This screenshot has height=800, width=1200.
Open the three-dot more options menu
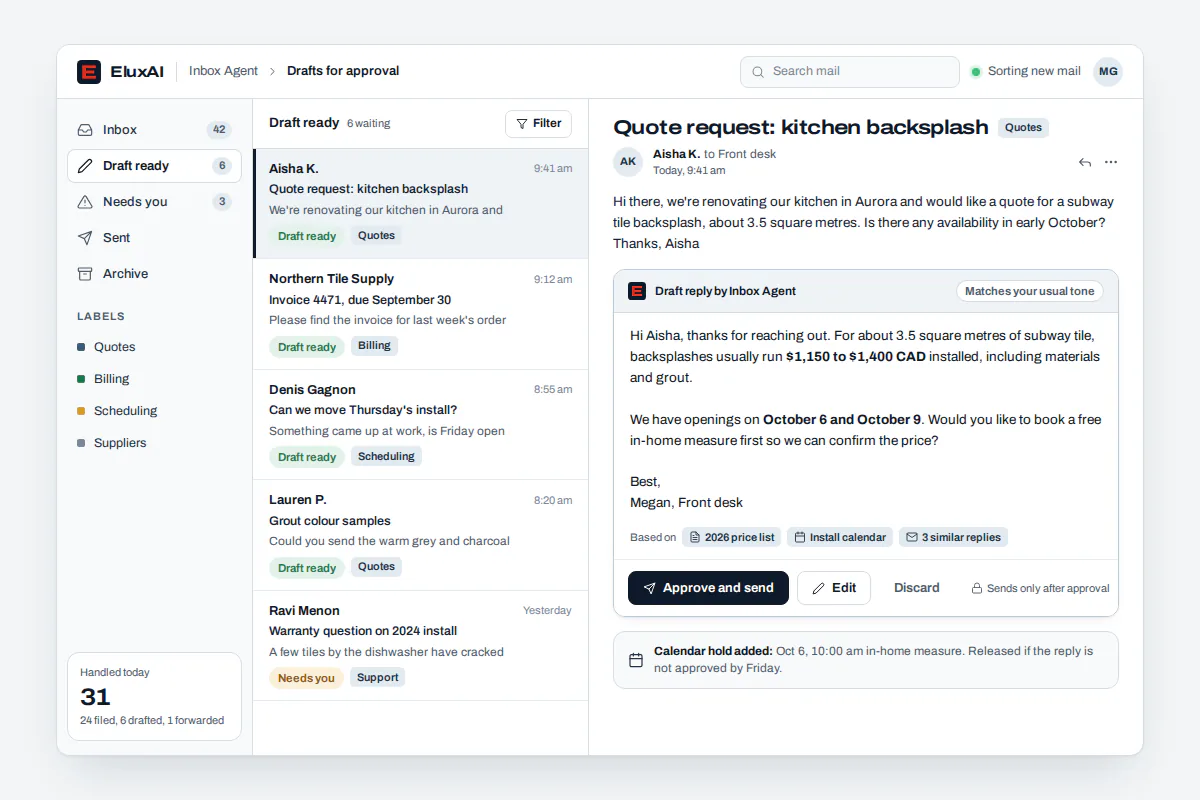[x=1111, y=162]
